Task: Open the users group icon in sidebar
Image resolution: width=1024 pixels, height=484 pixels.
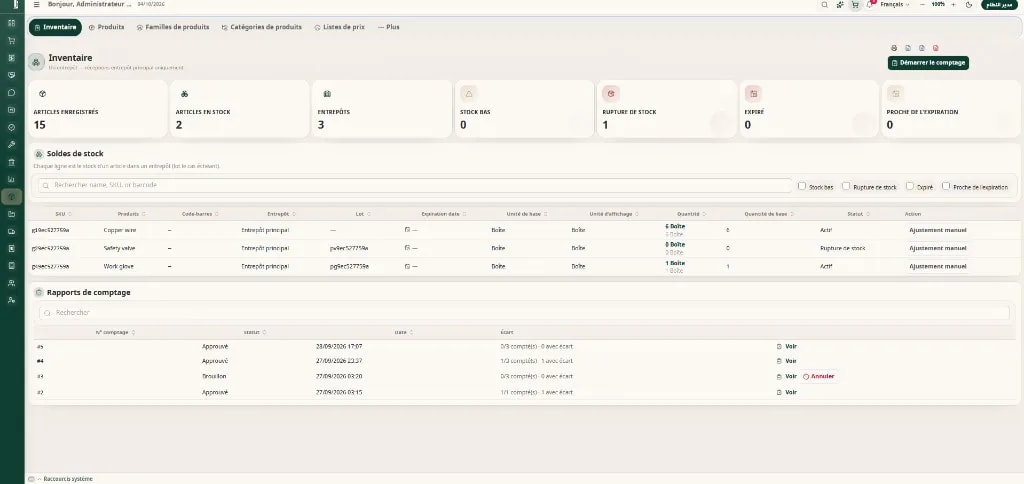Action: [11, 283]
